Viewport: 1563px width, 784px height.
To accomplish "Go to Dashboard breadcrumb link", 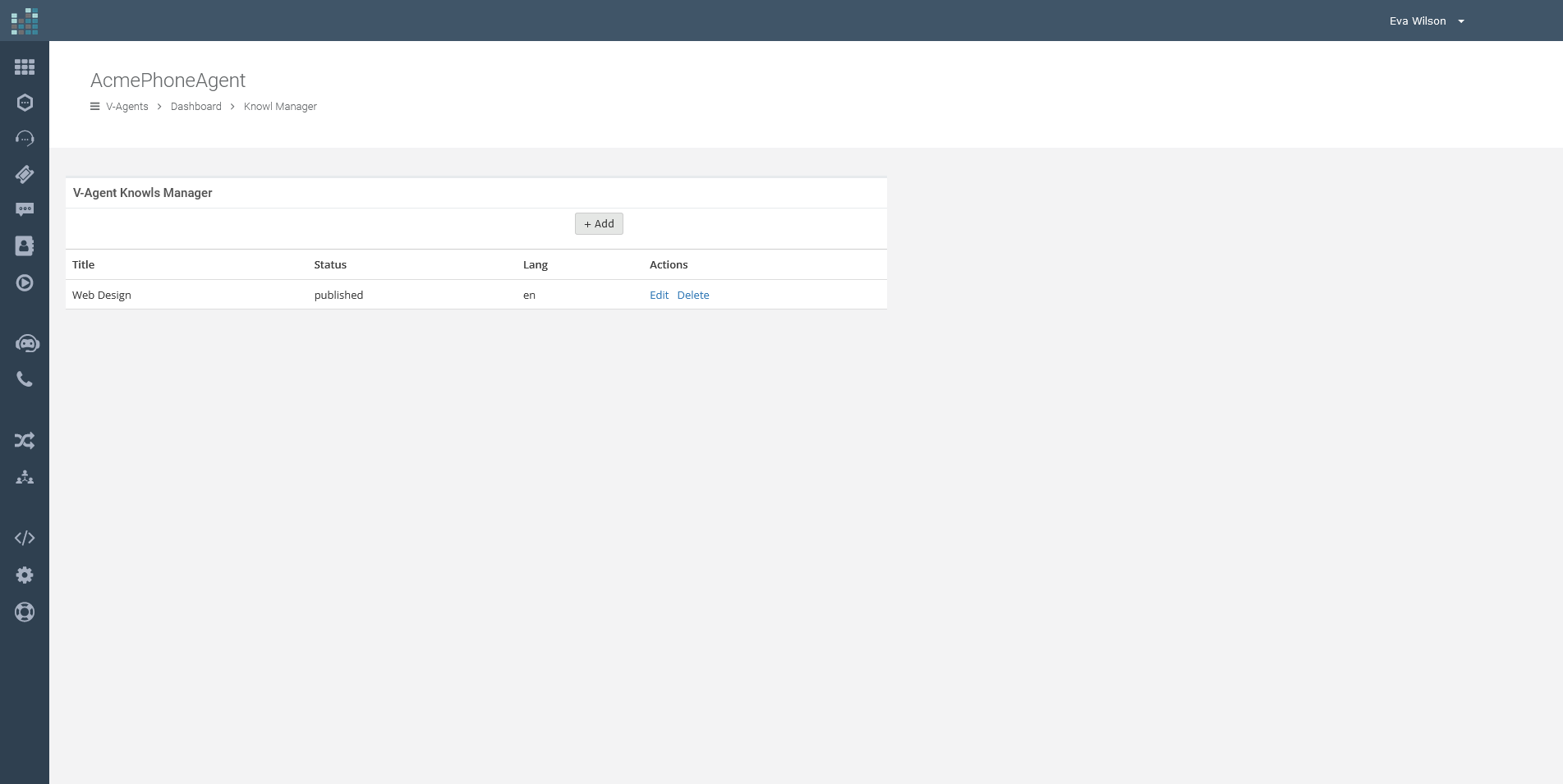I will pyautogui.click(x=196, y=107).
